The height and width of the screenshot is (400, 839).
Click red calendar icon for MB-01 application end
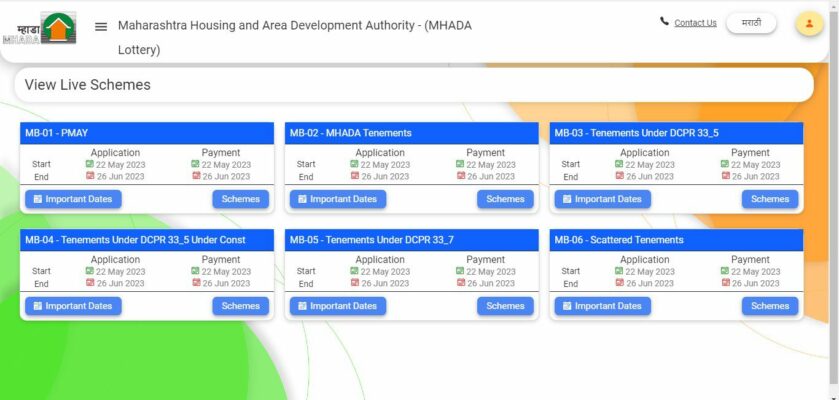tap(90, 176)
